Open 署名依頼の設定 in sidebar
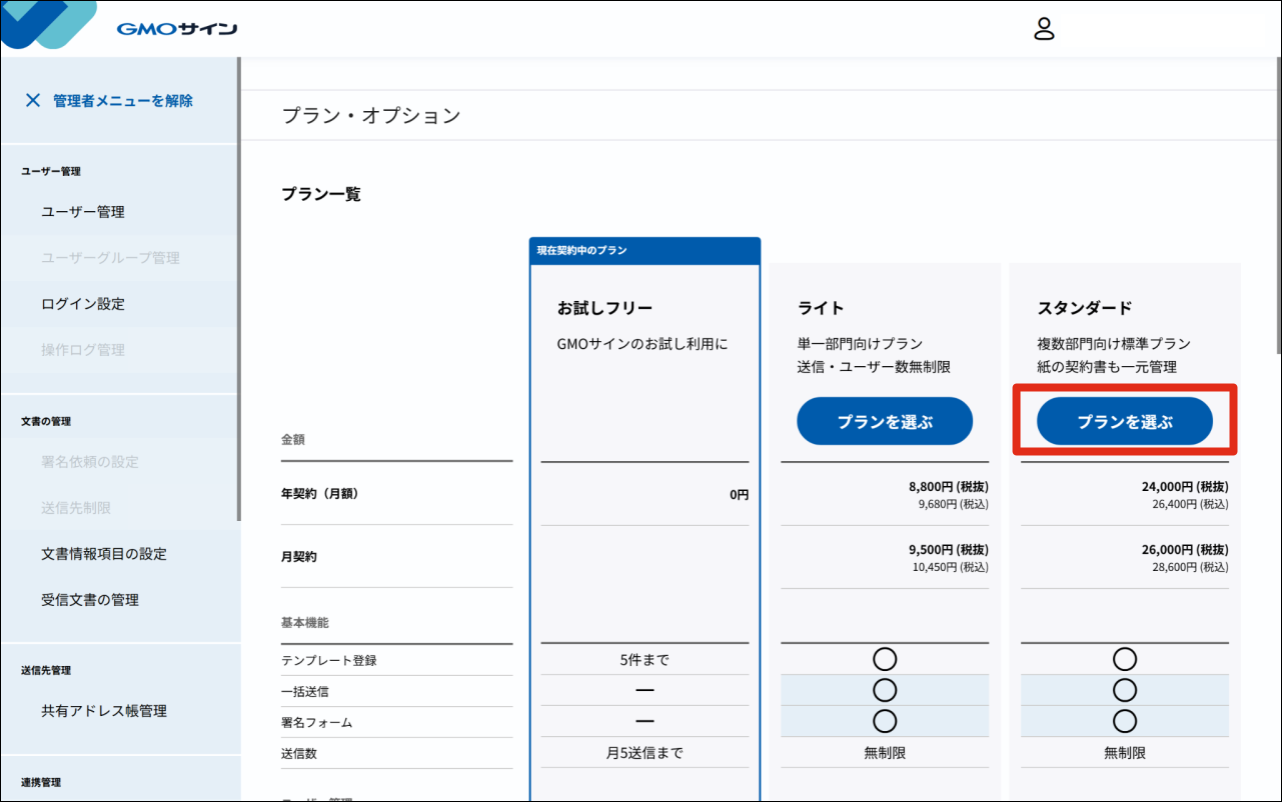This screenshot has width=1282, height=802. 90,462
